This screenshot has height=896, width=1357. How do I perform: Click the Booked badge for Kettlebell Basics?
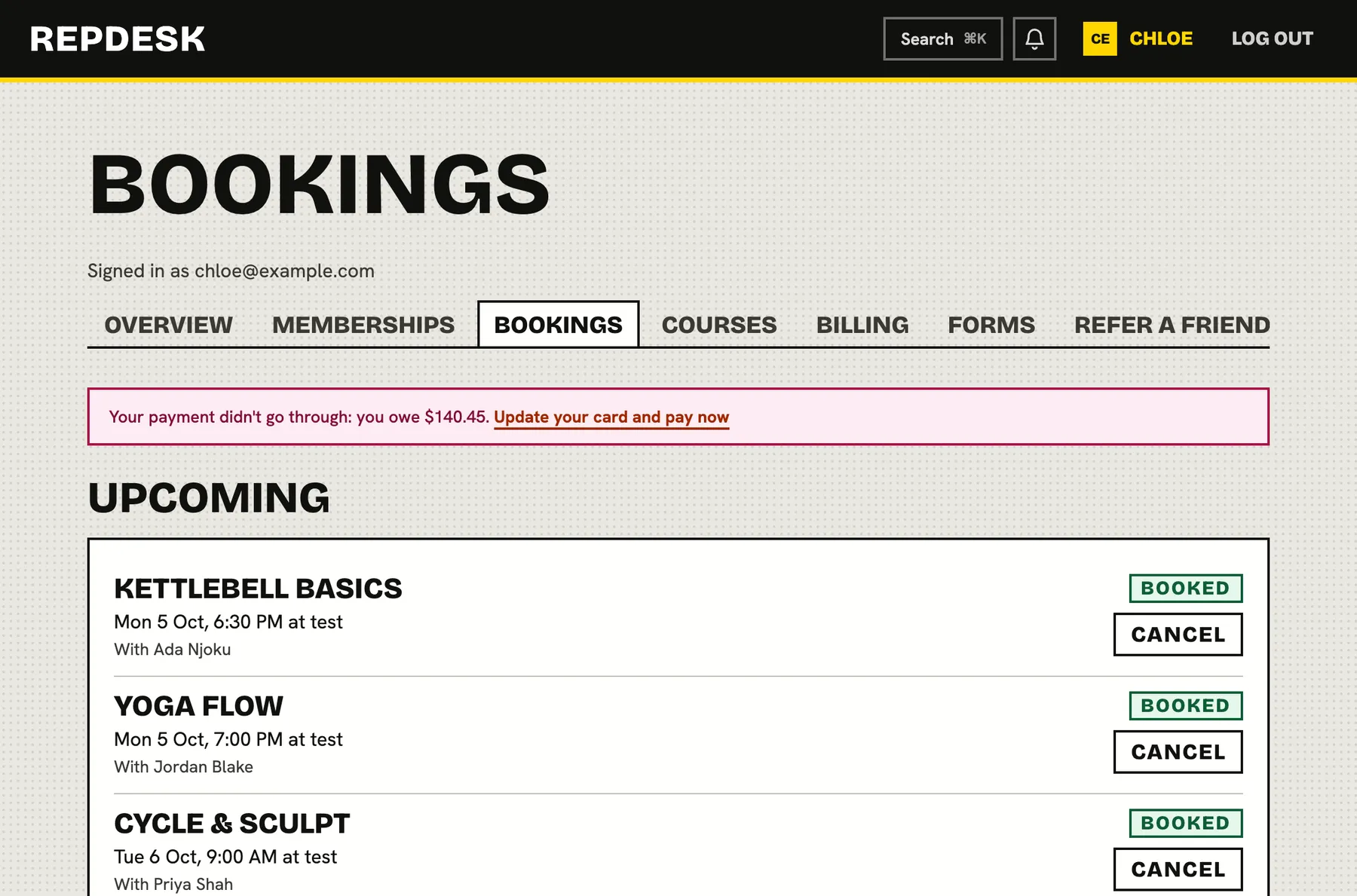(1186, 589)
